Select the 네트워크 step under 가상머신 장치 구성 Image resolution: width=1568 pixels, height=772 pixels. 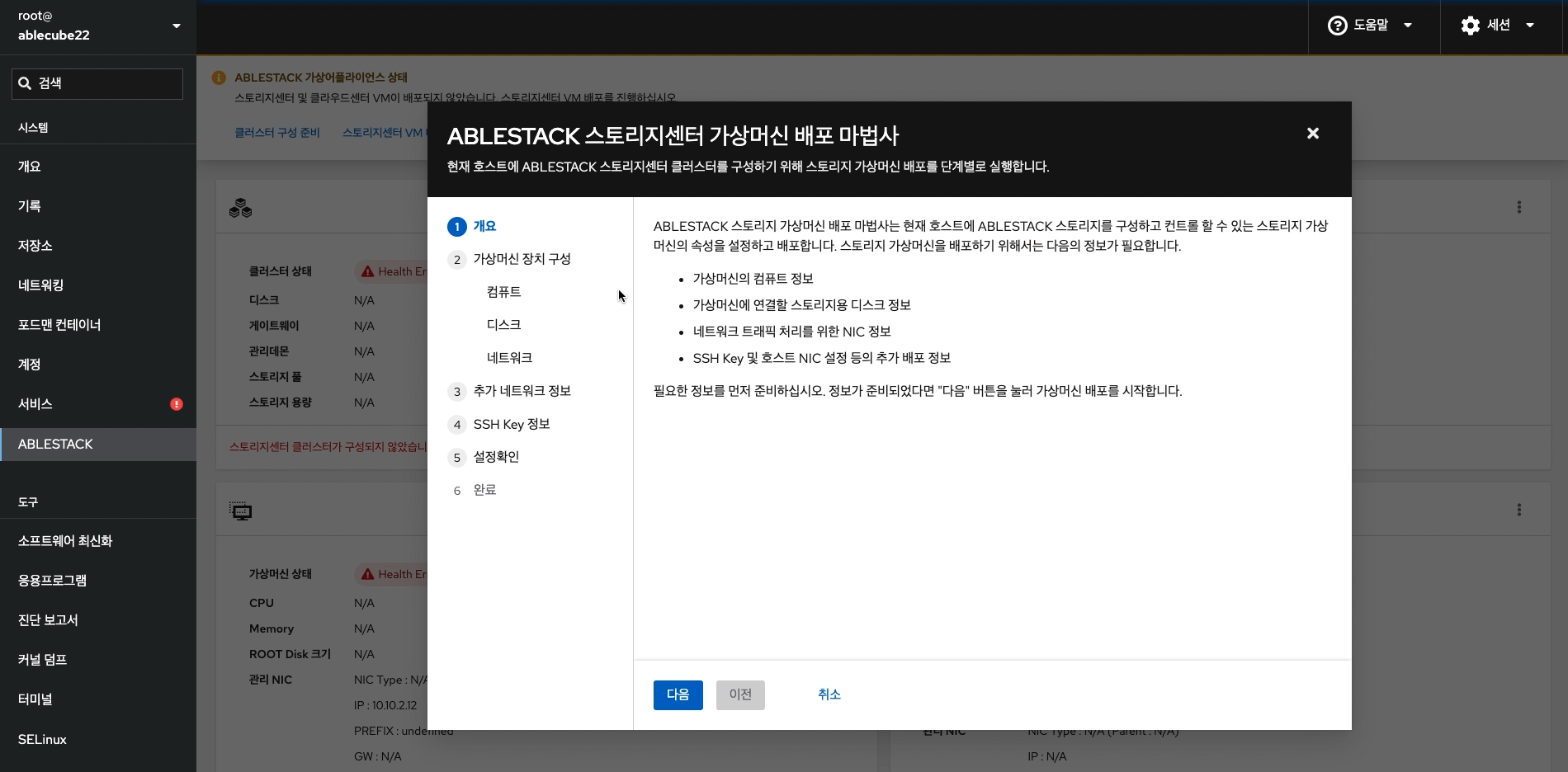tap(508, 357)
